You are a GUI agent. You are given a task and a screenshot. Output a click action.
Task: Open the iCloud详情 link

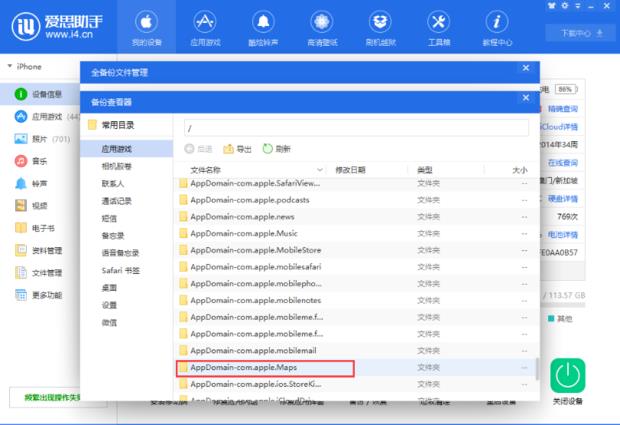click(559, 127)
